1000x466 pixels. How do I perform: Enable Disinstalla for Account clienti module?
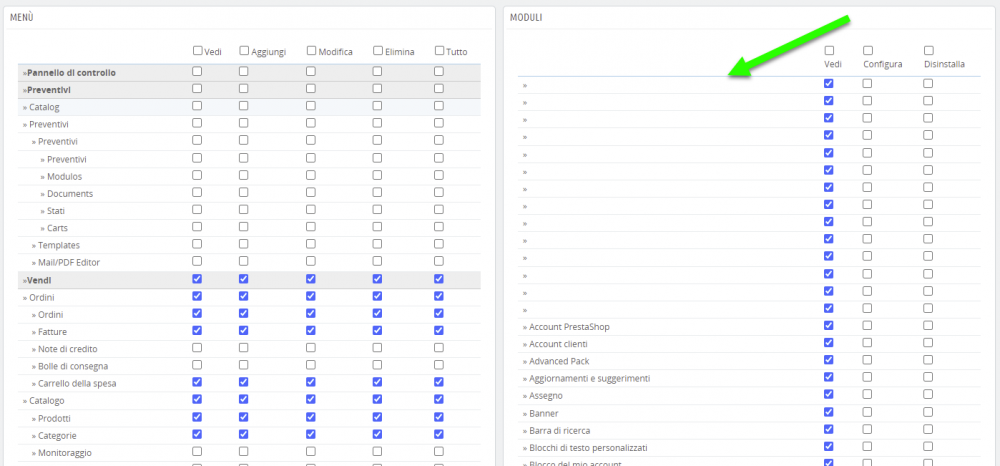click(928, 342)
